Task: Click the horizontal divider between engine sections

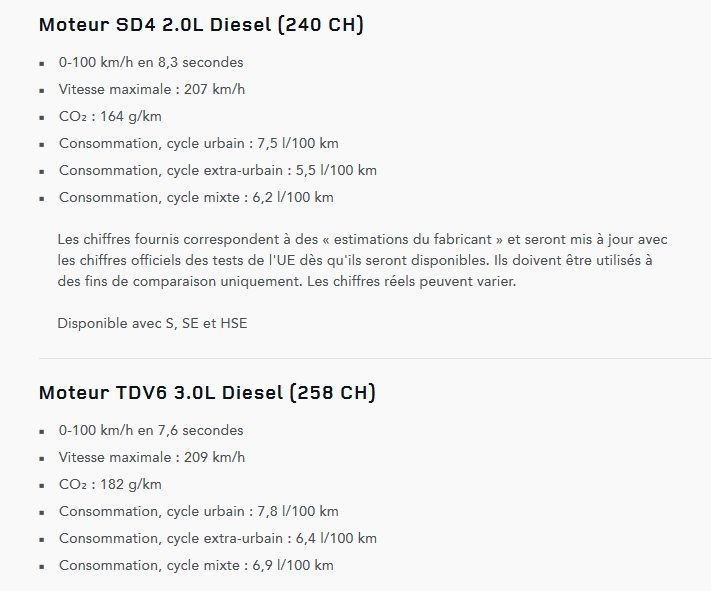Action: tap(374, 358)
